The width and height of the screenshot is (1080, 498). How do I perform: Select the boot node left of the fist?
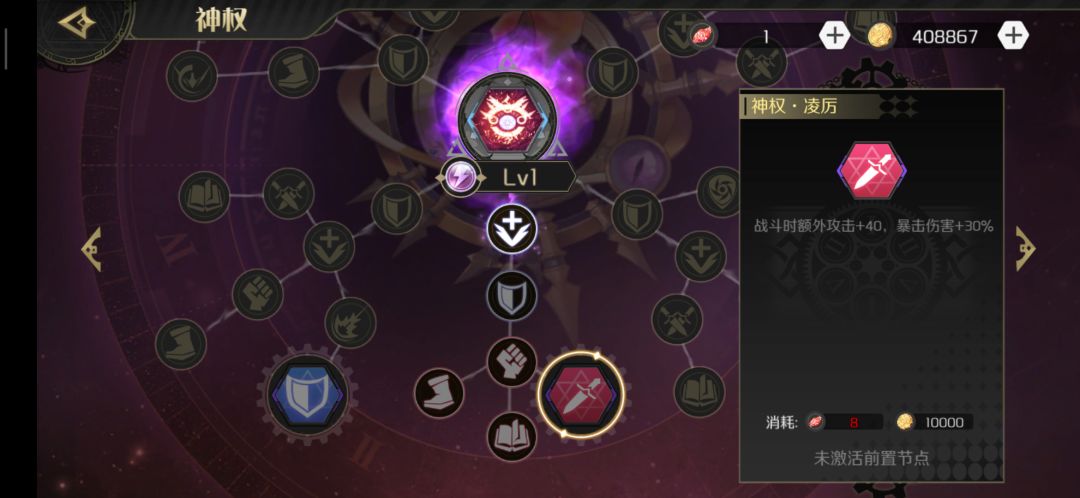(439, 393)
